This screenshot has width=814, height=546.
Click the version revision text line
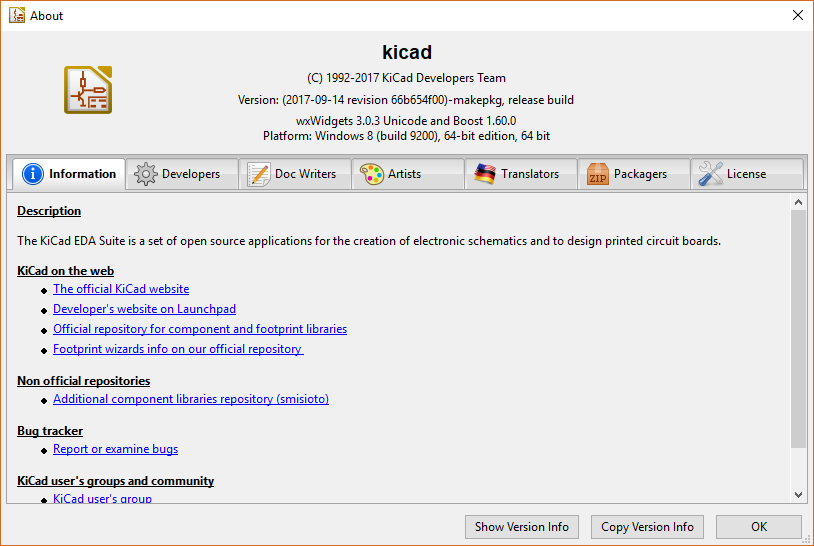point(406,100)
